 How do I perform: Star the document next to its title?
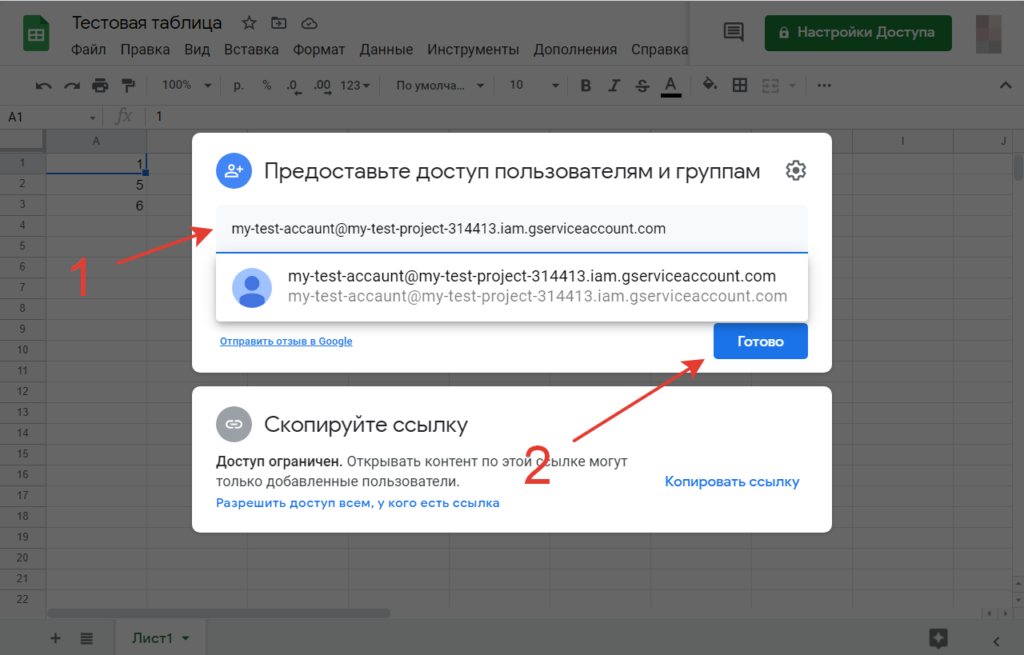click(249, 23)
